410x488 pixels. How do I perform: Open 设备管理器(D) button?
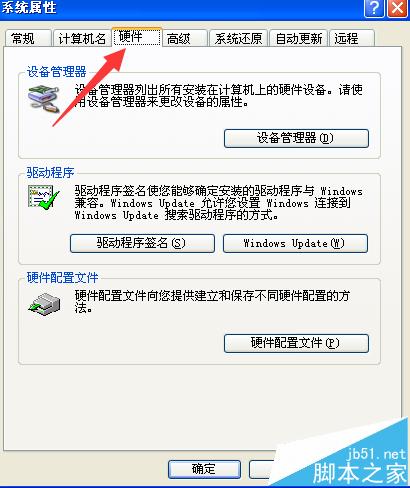coord(296,138)
